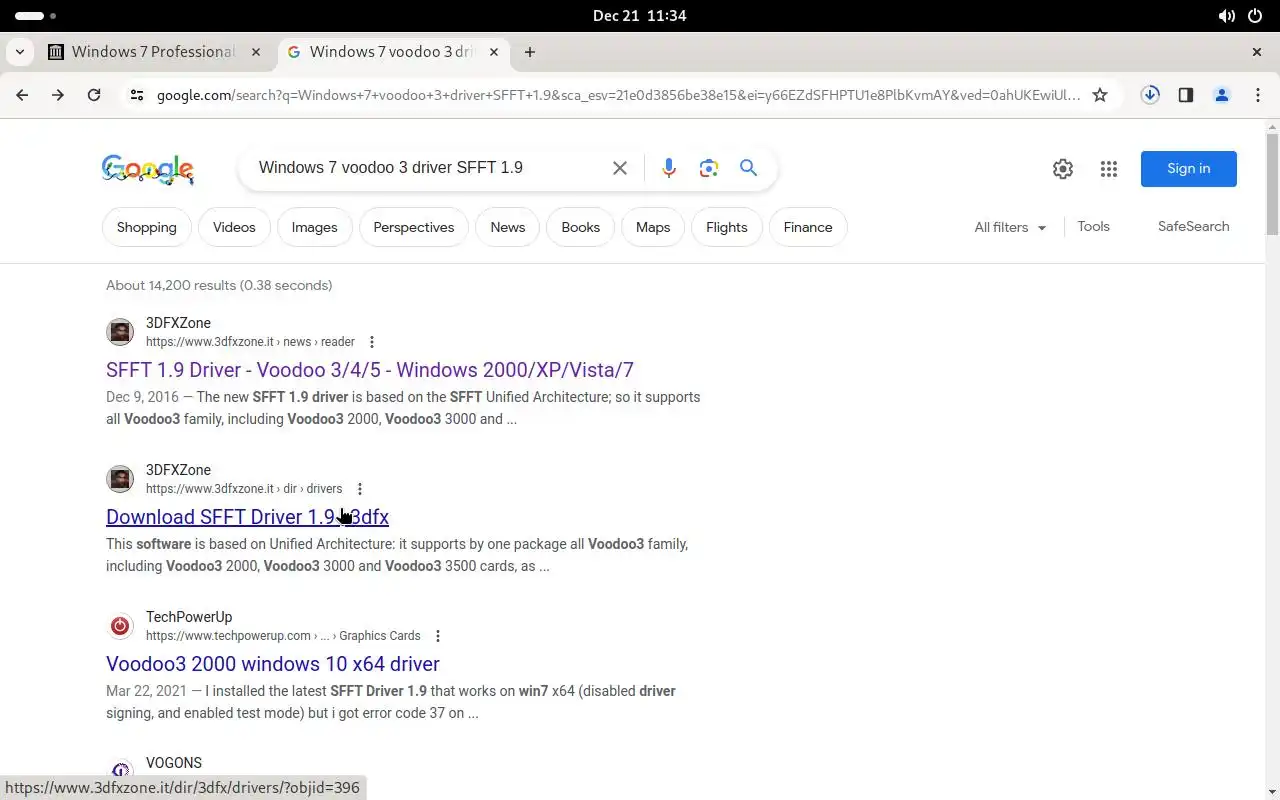Screen dimensions: 1280x800
Task: Open options for 3DFXZone drivers result
Action: coord(360,489)
